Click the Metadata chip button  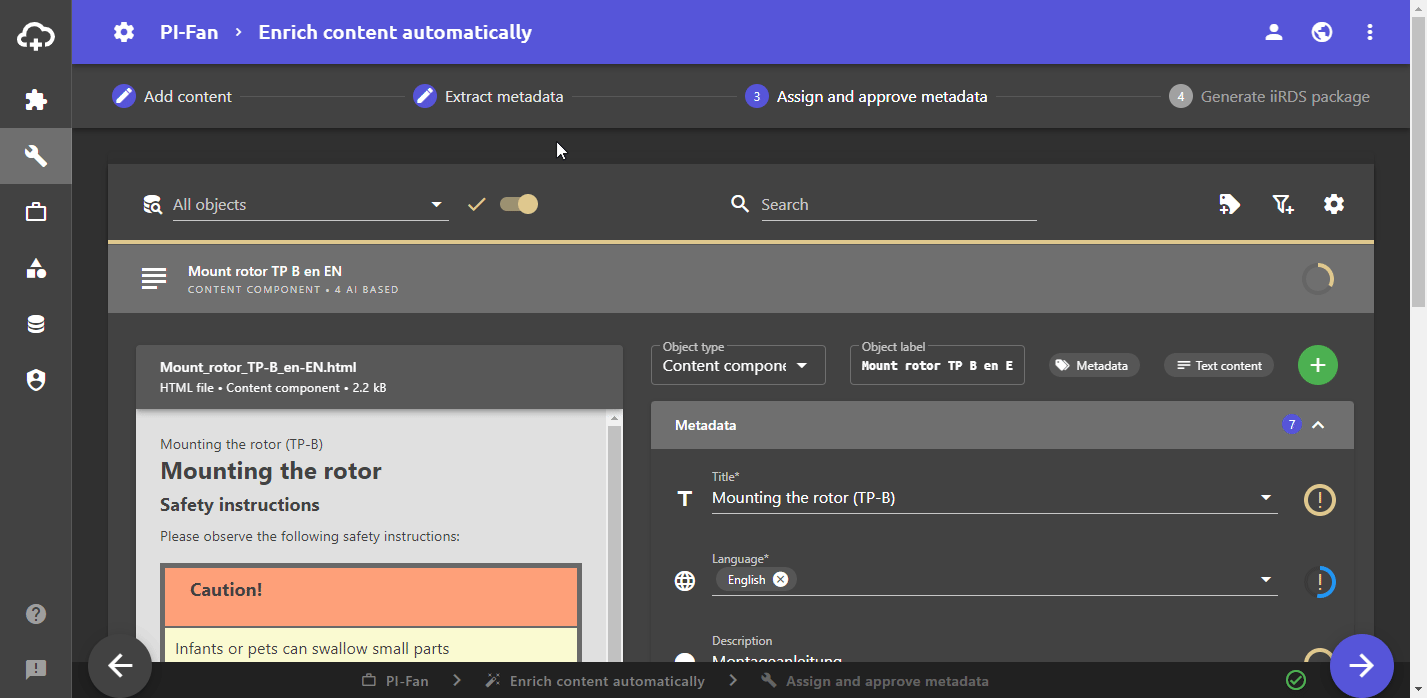pyautogui.click(x=1094, y=365)
